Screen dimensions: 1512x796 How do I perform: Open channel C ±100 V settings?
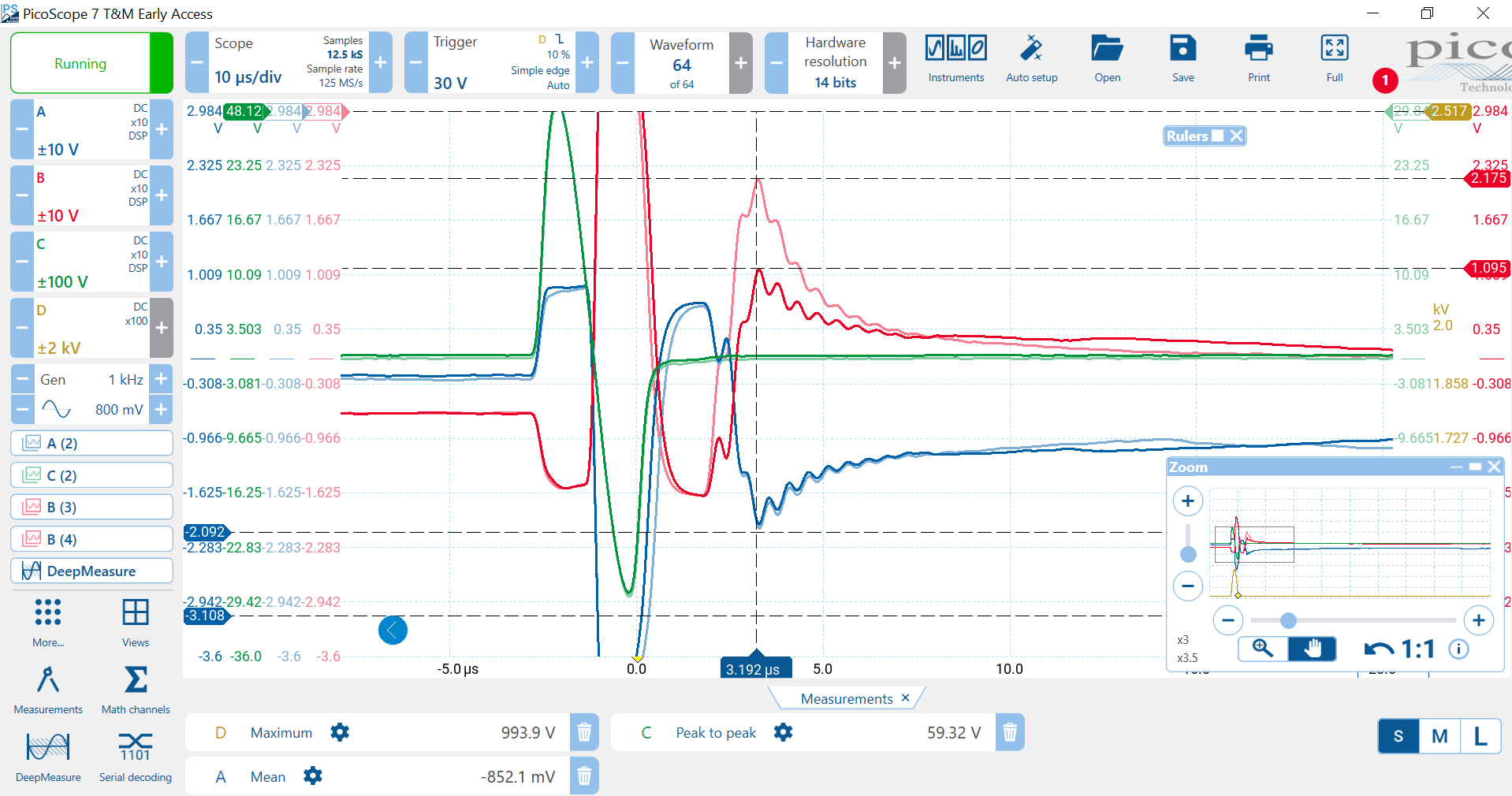tap(91, 262)
